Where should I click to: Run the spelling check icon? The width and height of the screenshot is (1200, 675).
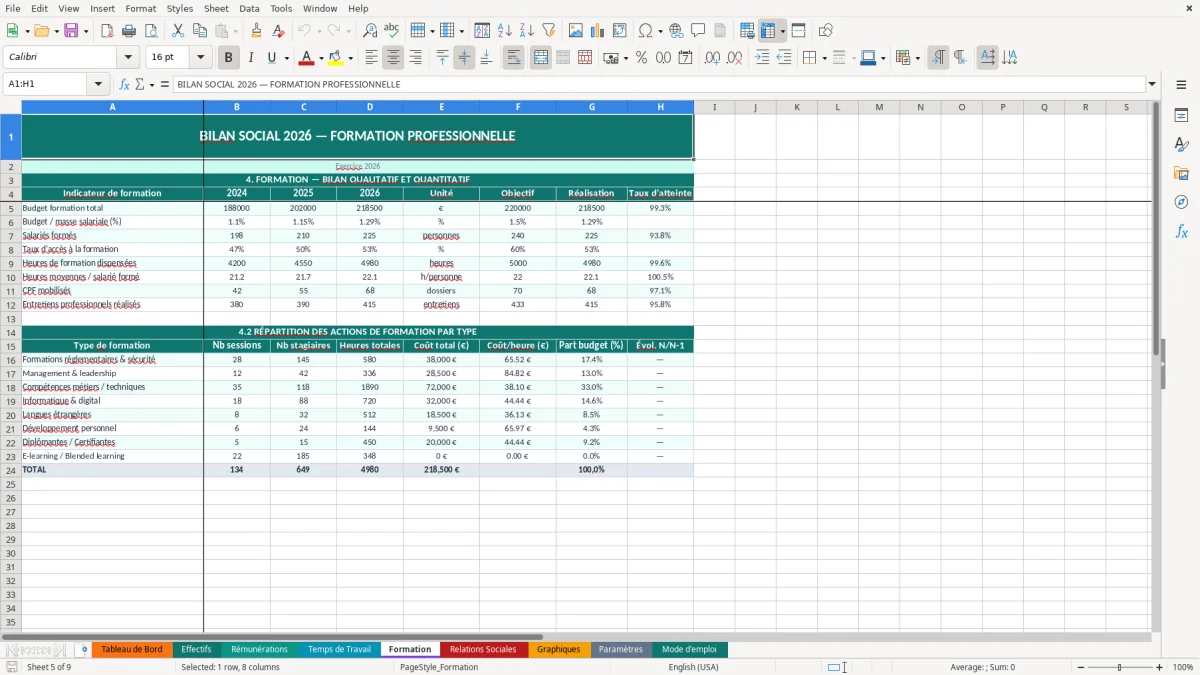pyautogui.click(x=392, y=31)
